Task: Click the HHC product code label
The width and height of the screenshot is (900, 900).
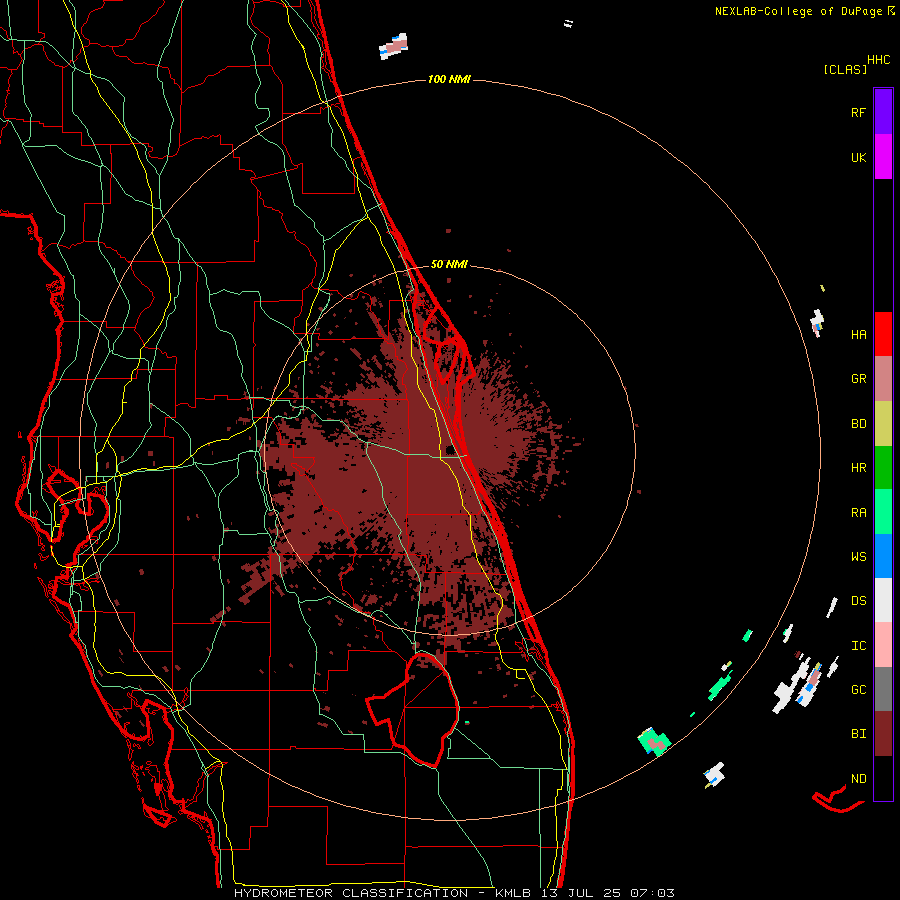Action: point(878,60)
